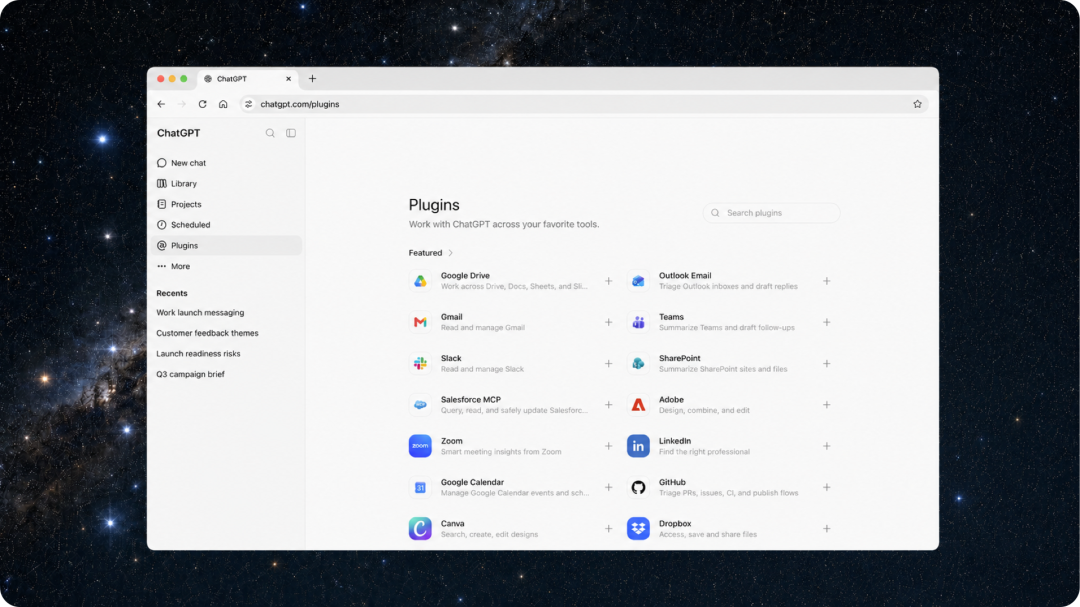Viewport: 1080px width, 607px height.
Task: Click the Google Drive plugin name
Action: [x=465, y=276]
